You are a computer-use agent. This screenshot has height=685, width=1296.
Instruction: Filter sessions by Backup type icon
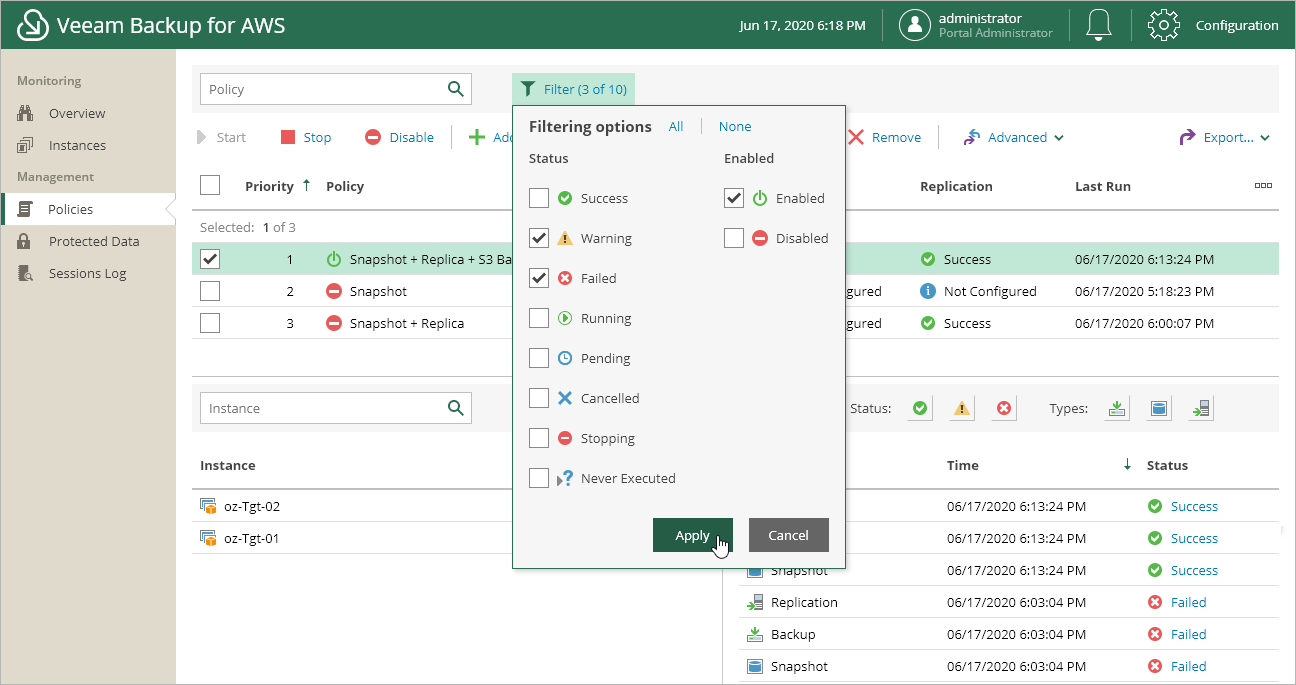coord(1117,408)
